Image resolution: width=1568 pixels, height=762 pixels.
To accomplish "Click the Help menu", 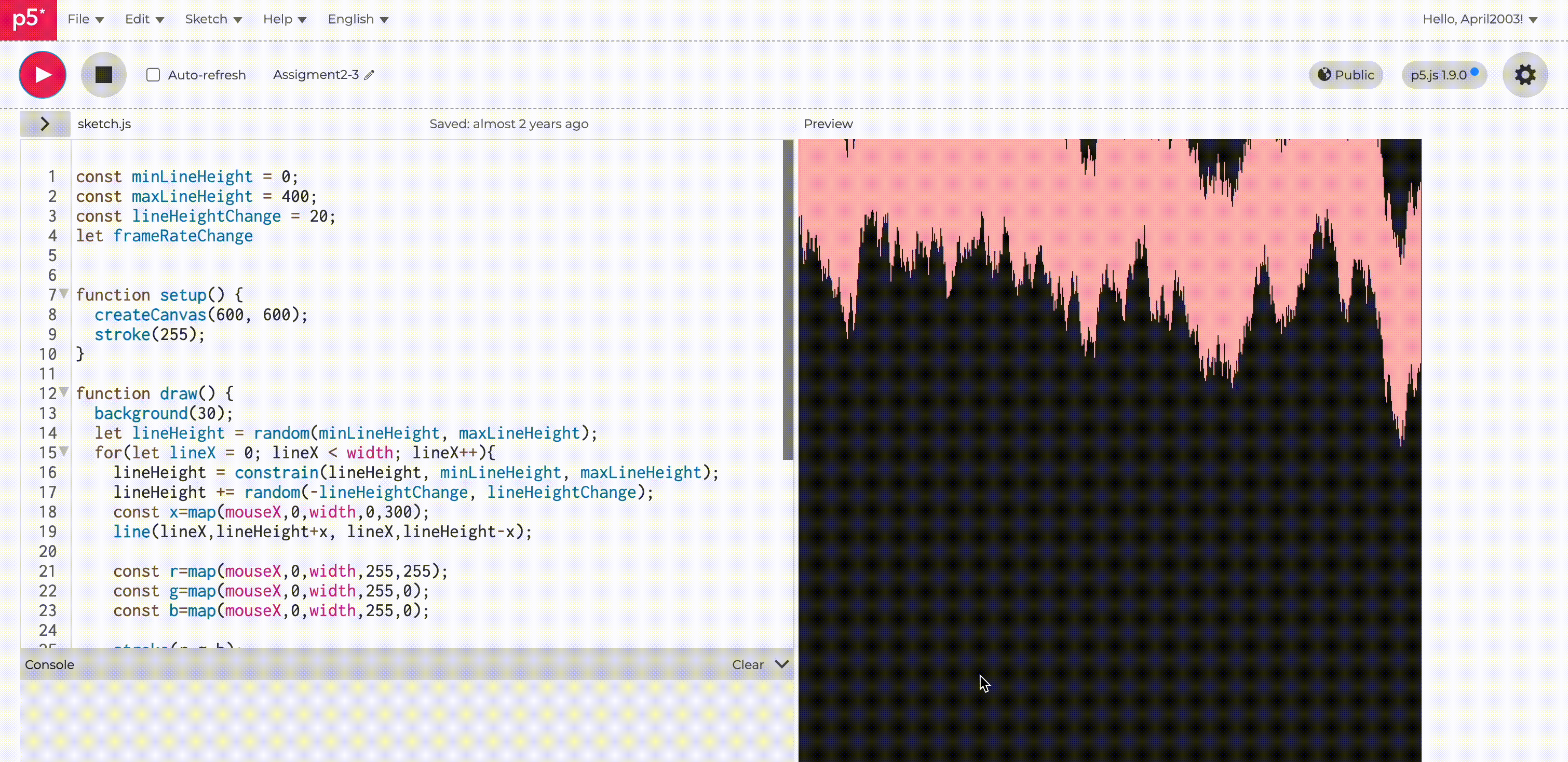I will pyautogui.click(x=284, y=20).
